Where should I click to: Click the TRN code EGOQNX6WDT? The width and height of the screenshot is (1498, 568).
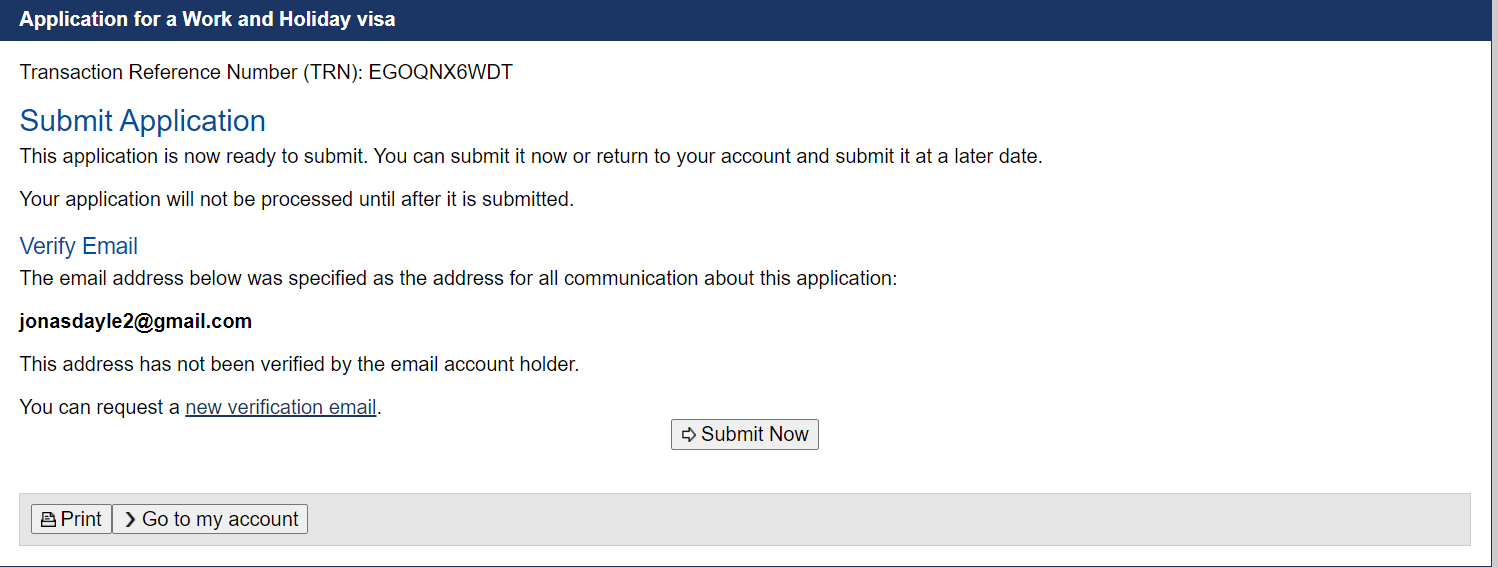click(x=441, y=72)
